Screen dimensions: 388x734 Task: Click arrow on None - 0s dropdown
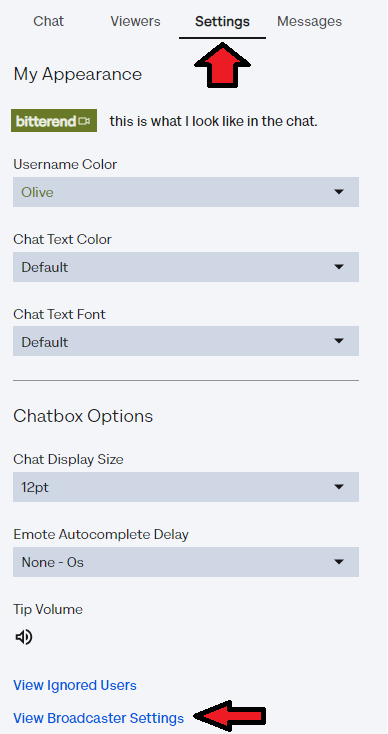tap(339, 562)
